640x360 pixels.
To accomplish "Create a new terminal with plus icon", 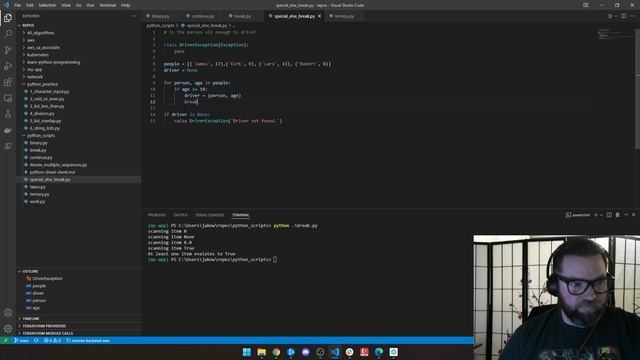I will pos(596,215).
